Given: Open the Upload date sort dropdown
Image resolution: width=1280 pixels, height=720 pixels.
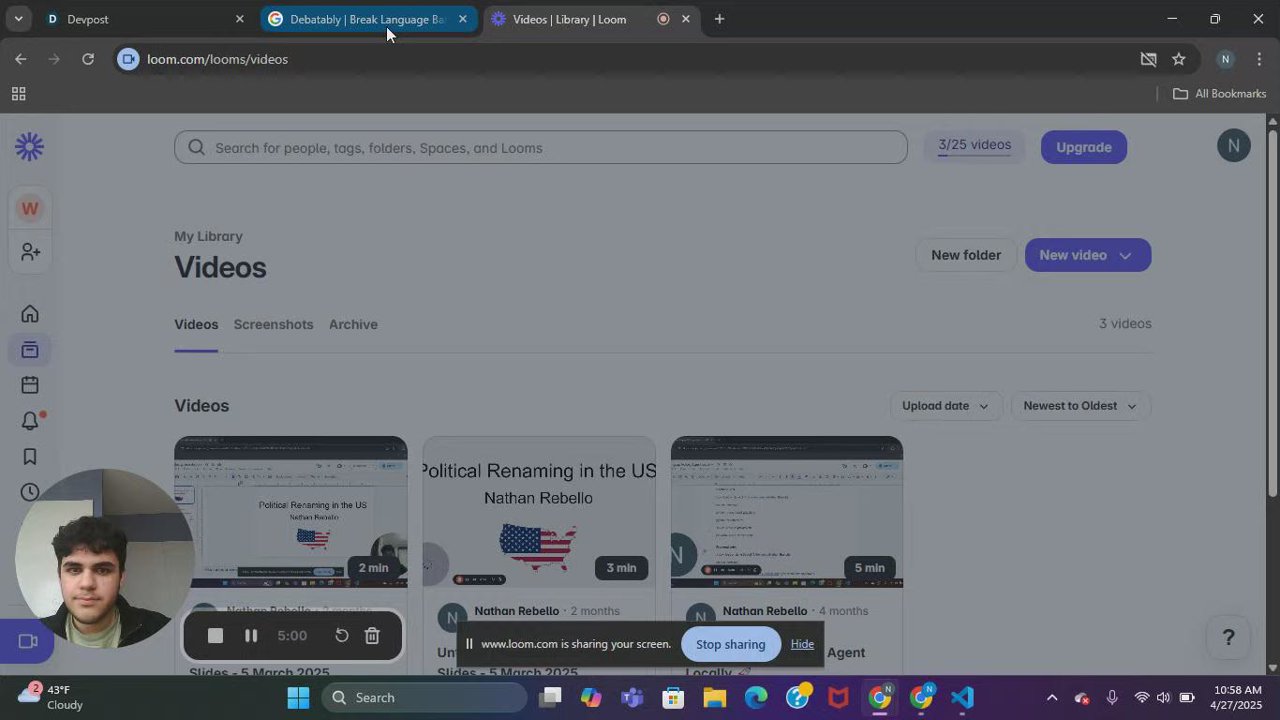Looking at the screenshot, I should (945, 406).
